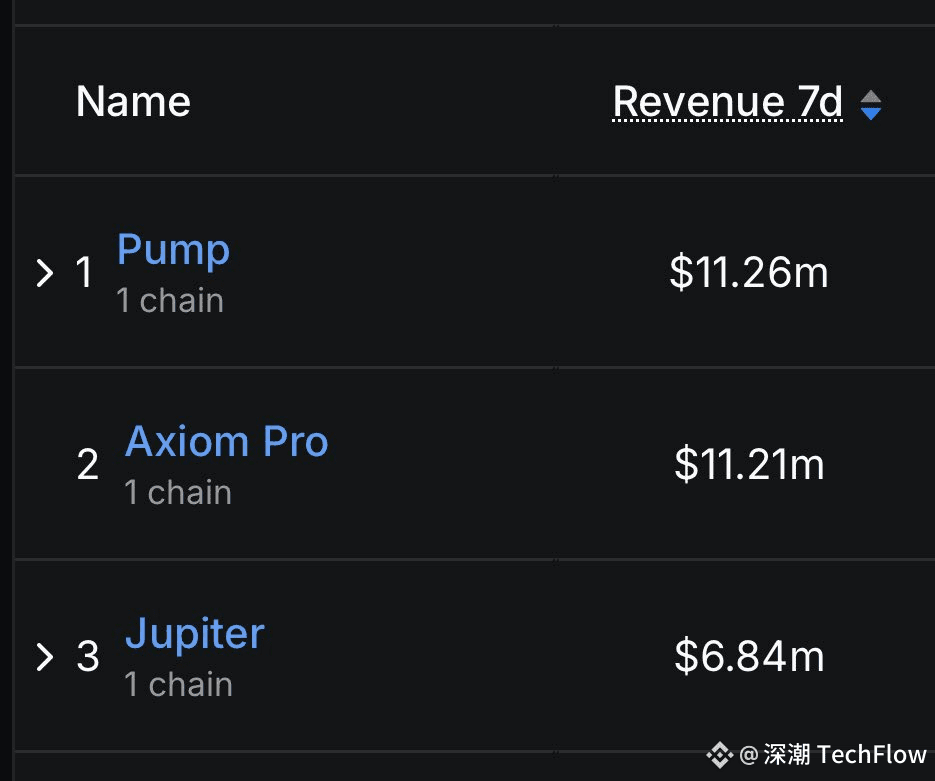The width and height of the screenshot is (935, 781).
Task: Click the upward gray sort arrow
Action: 871,97
